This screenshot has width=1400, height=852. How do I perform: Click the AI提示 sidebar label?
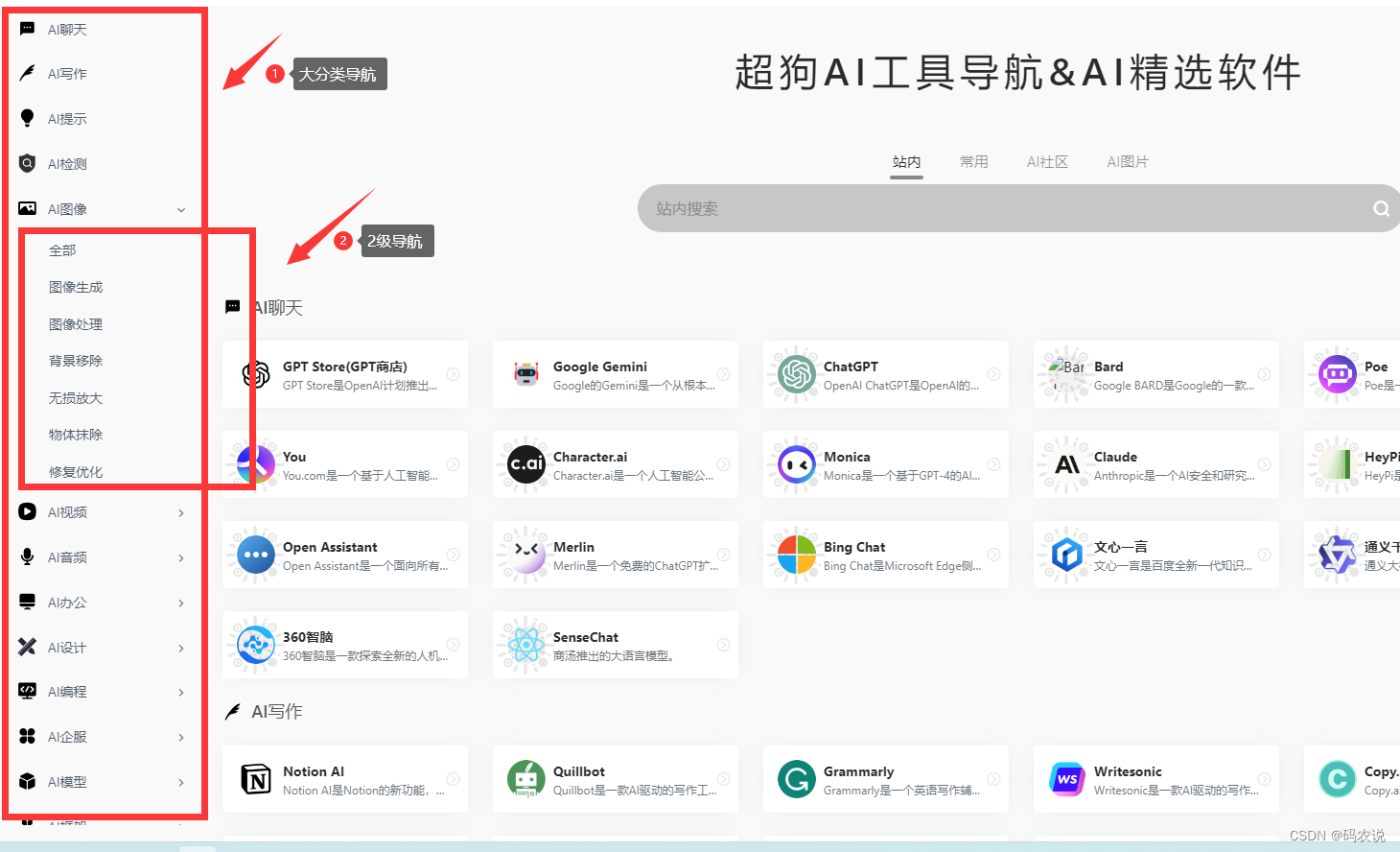pyautogui.click(x=67, y=119)
